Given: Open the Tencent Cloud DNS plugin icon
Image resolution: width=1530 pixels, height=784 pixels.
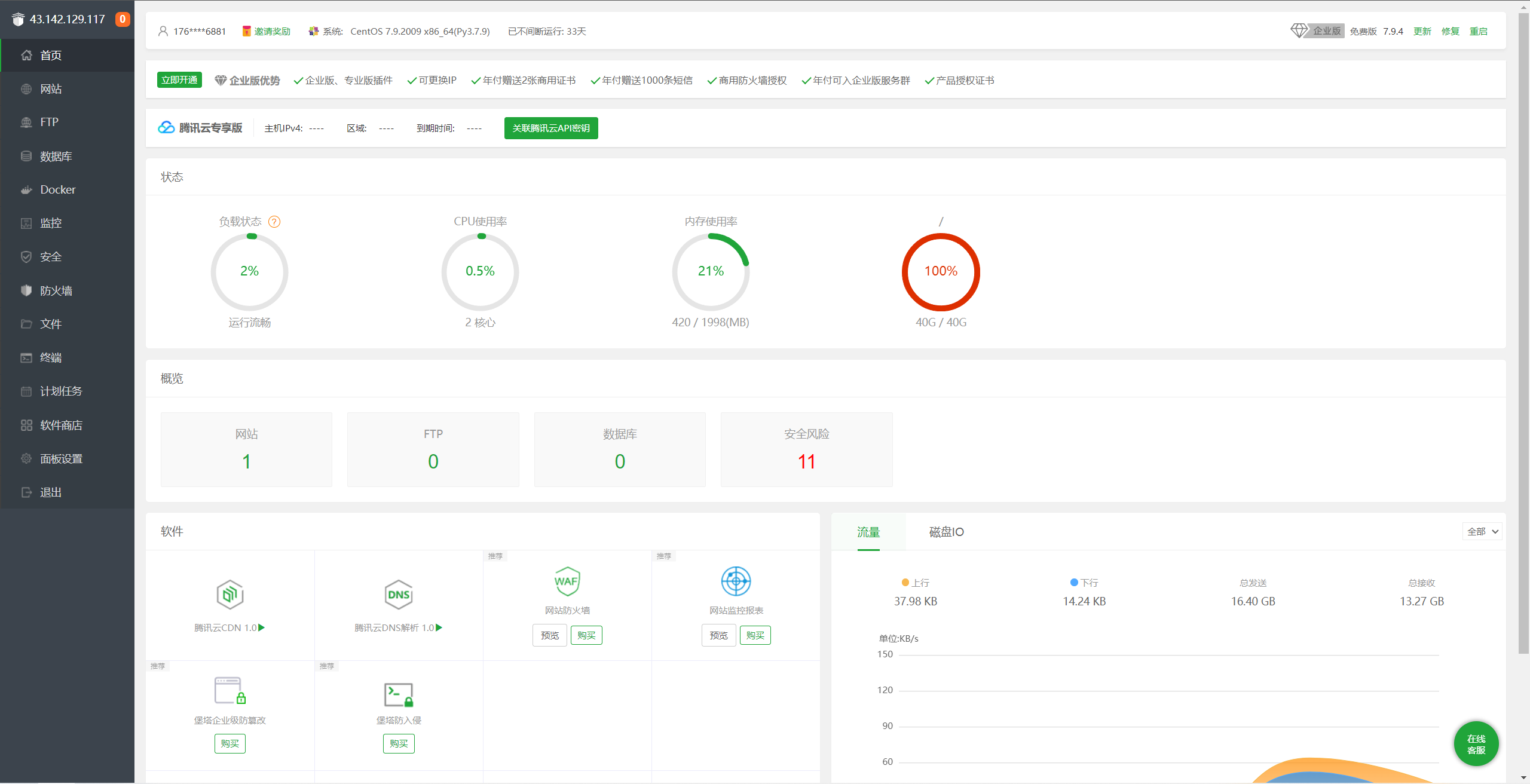Looking at the screenshot, I should 399,595.
